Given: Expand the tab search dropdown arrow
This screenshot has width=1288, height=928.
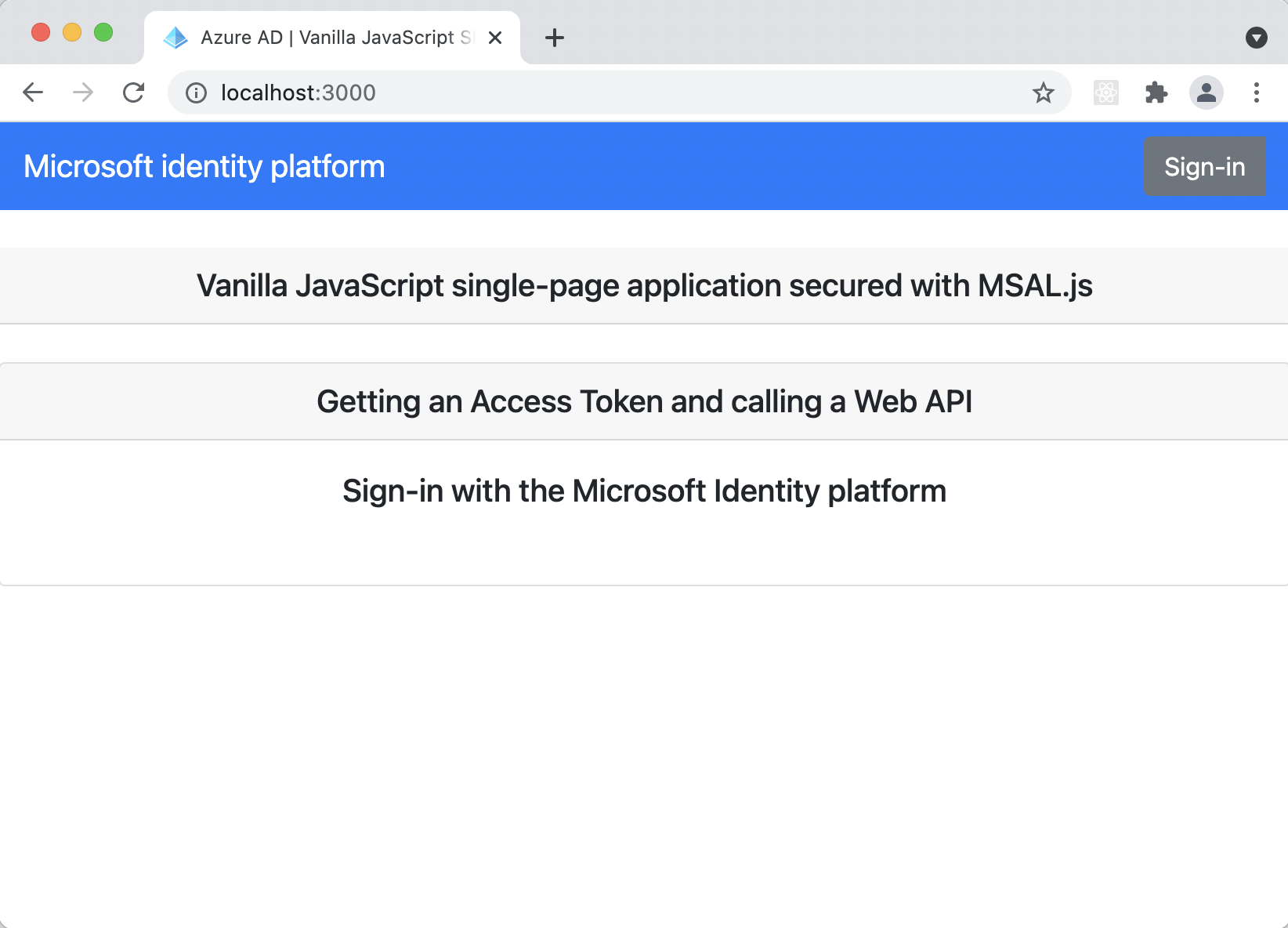Looking at the screenshot, I should pyautogui.click(x=1256, y=37).
